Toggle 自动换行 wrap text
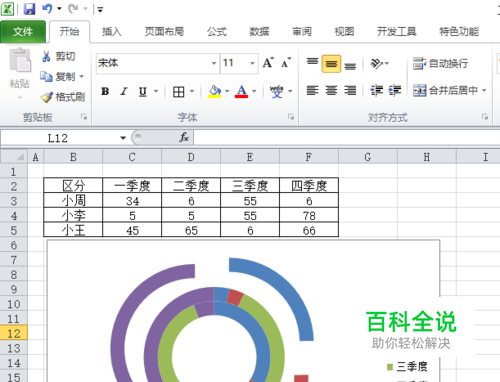 (x=440, y=63)
